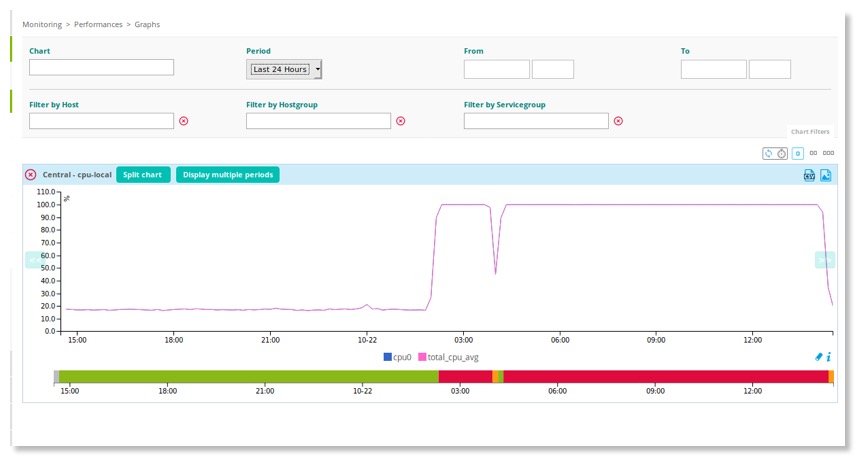The image size is (855, 456).
Task: Clear the Filter by Host field
Action: click(183, 121)
